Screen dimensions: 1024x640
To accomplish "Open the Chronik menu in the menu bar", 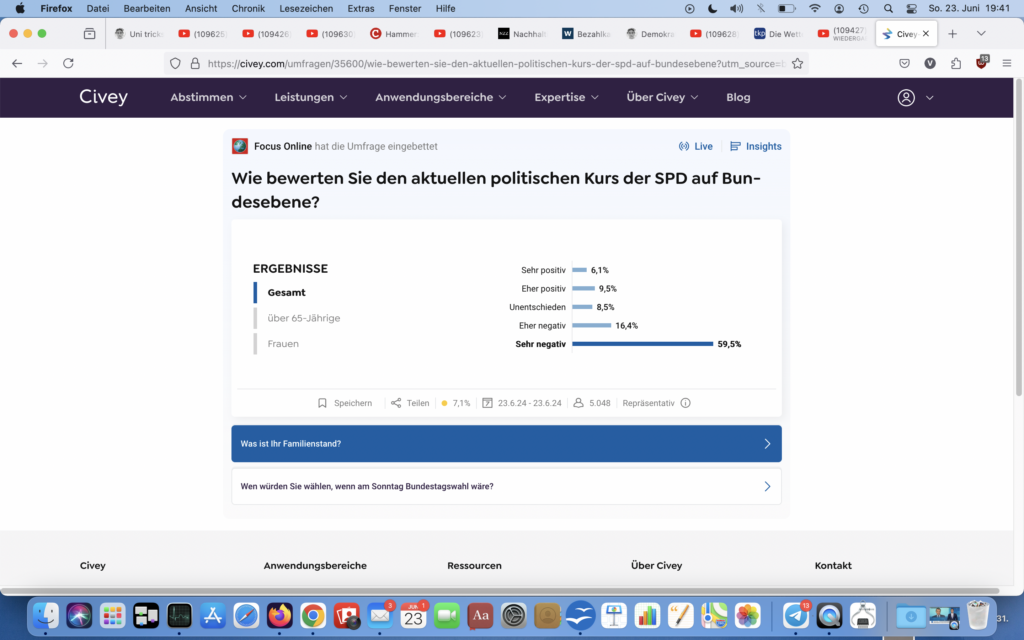I will [248, 8].
